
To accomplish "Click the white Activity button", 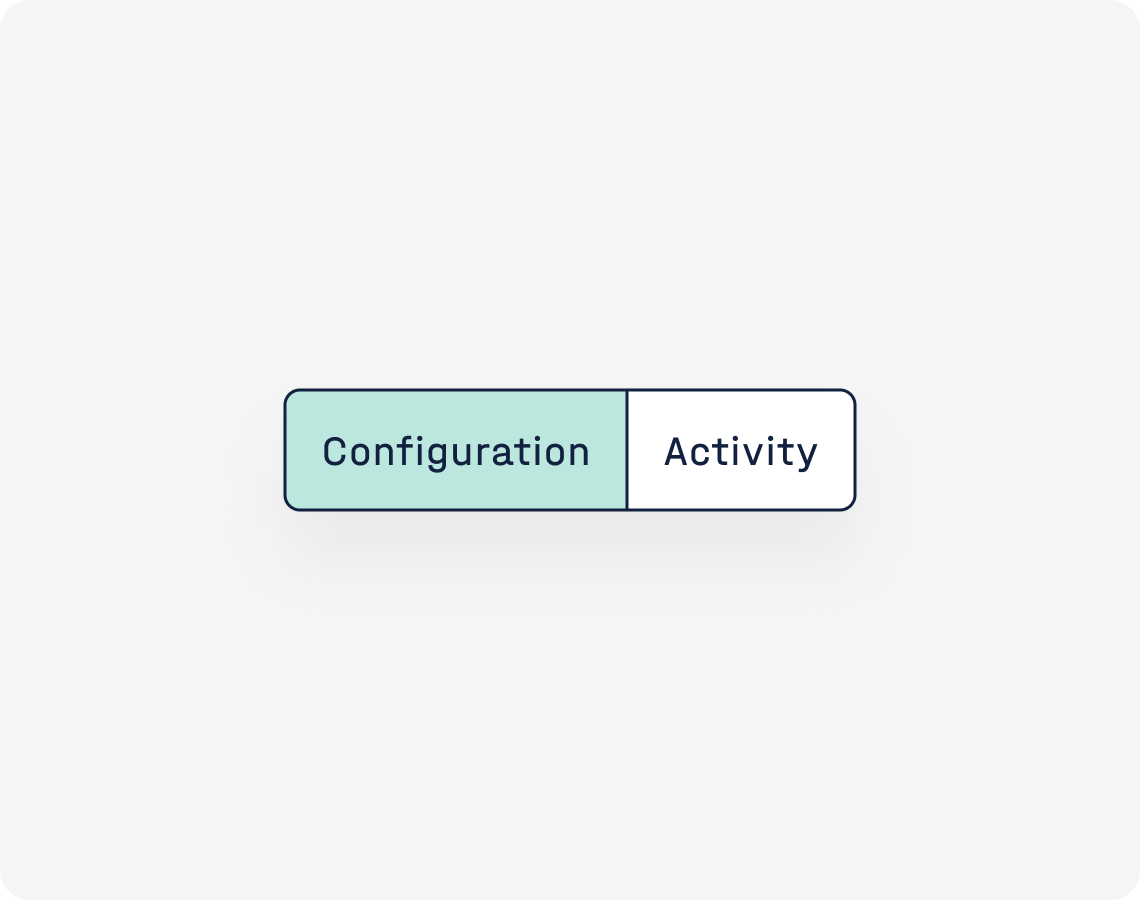I will pos(741,450).
